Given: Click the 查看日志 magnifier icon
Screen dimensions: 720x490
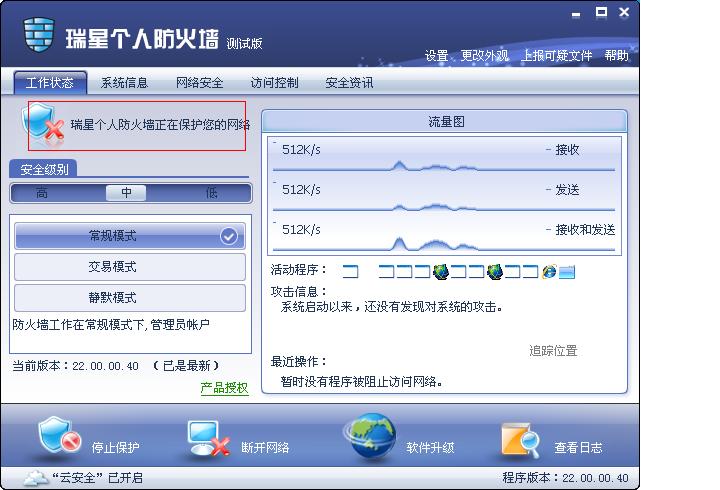Looking at the screenshot, I should (520, 440).
